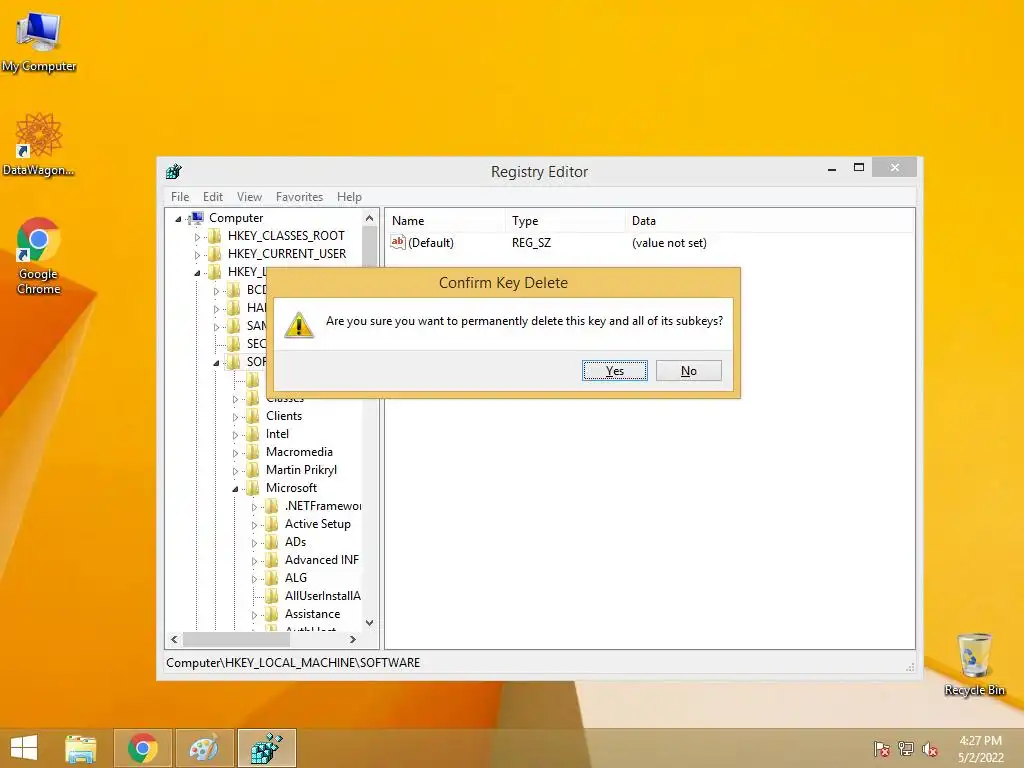
Task: Open Paint from the taskbar
Action: click(204, 748)
